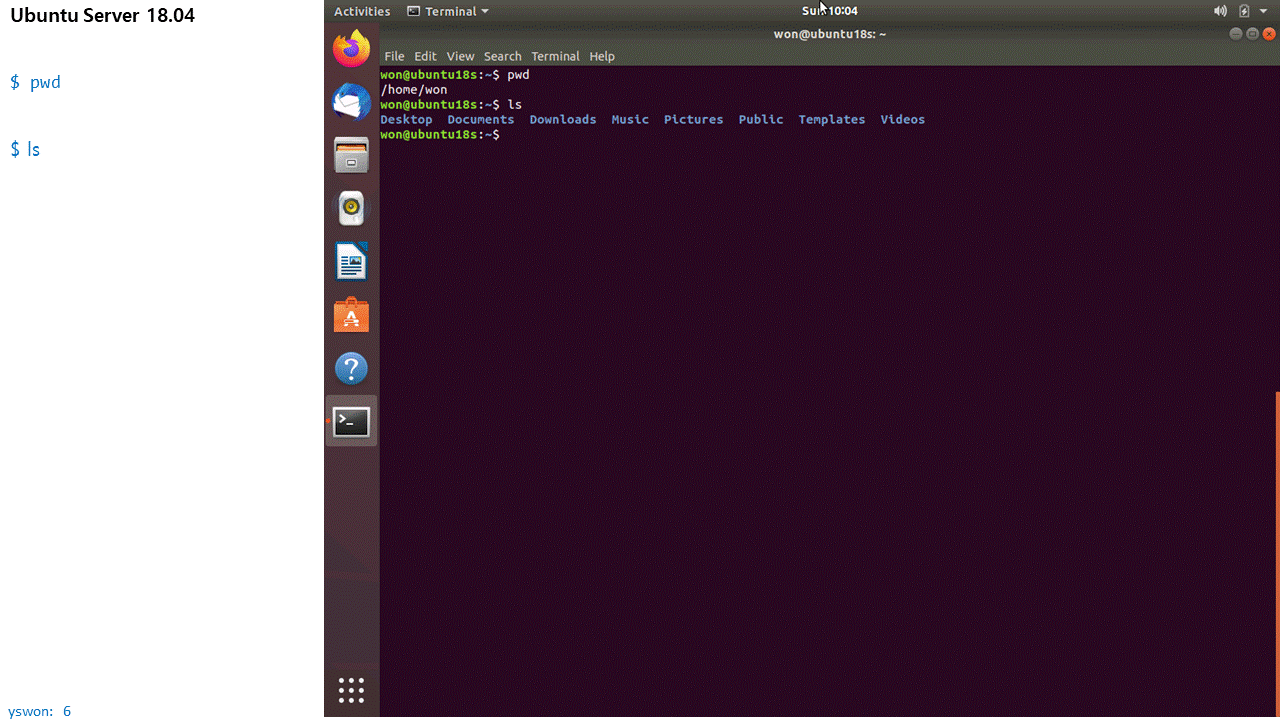This screenshot has width=1280, height=720.
Task: Open the Terminal app menu dropdown
Action: tap(448, 11)
